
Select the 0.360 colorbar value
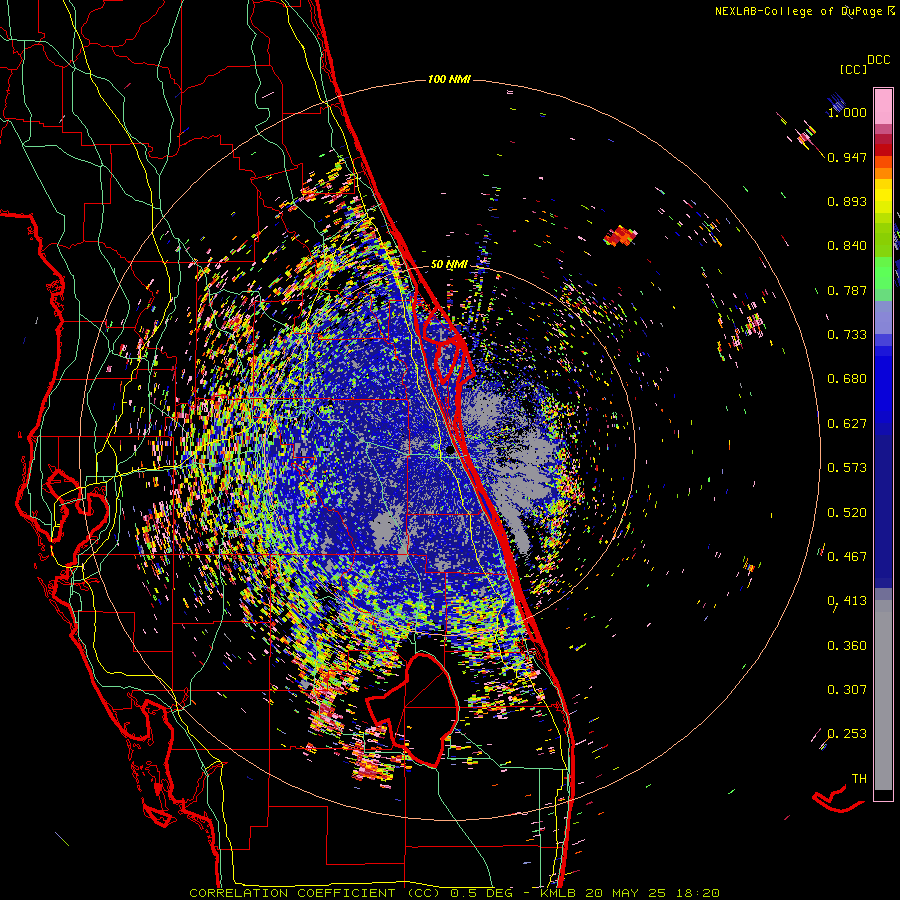click(847, 646)
